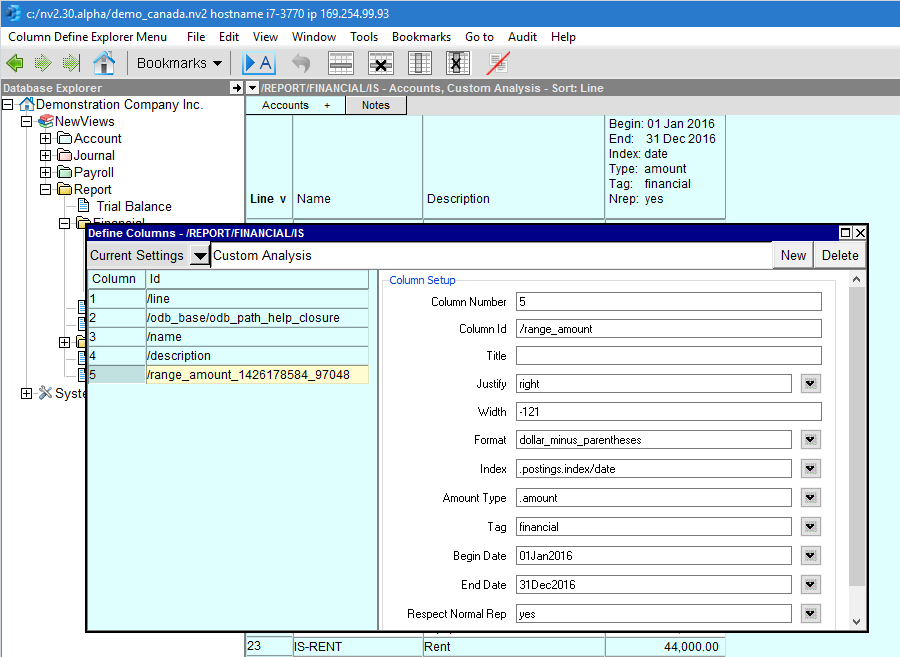
Task: Click the Home icon in toolbar
Action: click(x=104, y=63)
